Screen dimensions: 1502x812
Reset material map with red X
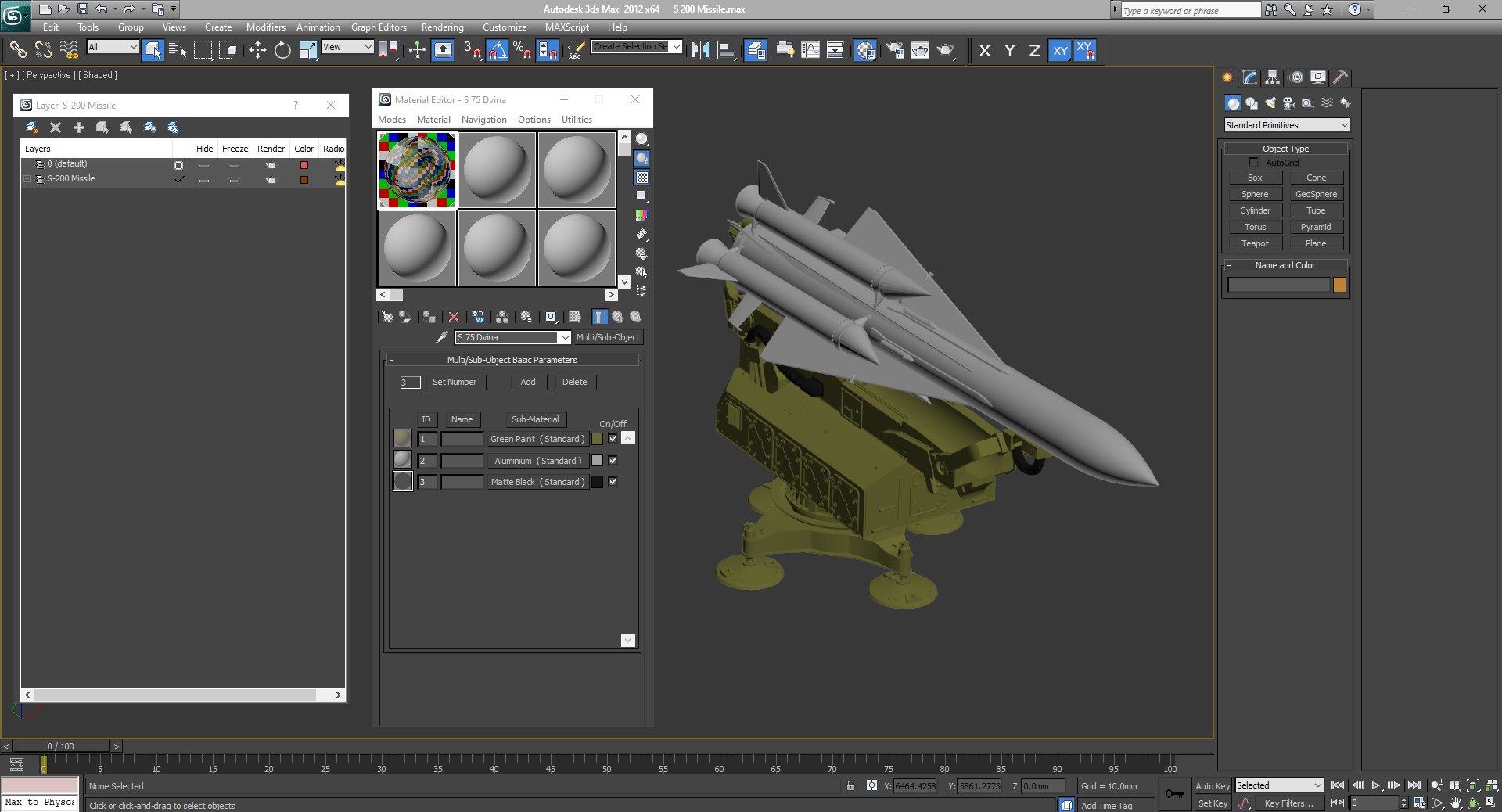click(454, 317)
